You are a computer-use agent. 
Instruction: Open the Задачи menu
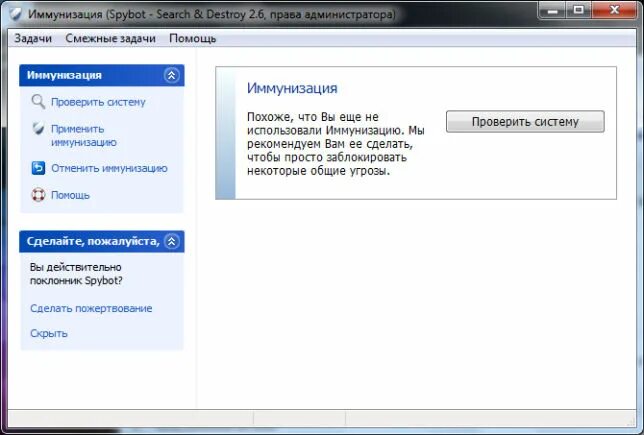tap(33, 39)
